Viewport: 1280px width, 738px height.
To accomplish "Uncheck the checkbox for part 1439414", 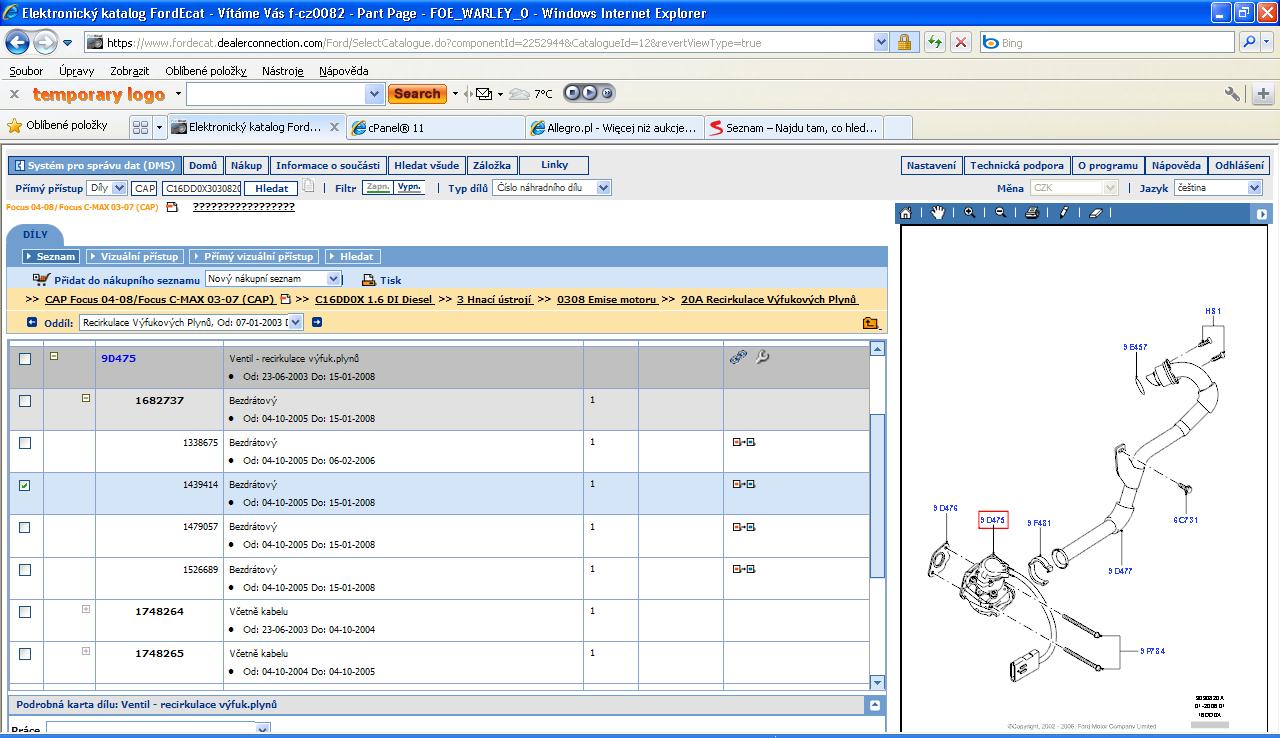I will point(25,485).
